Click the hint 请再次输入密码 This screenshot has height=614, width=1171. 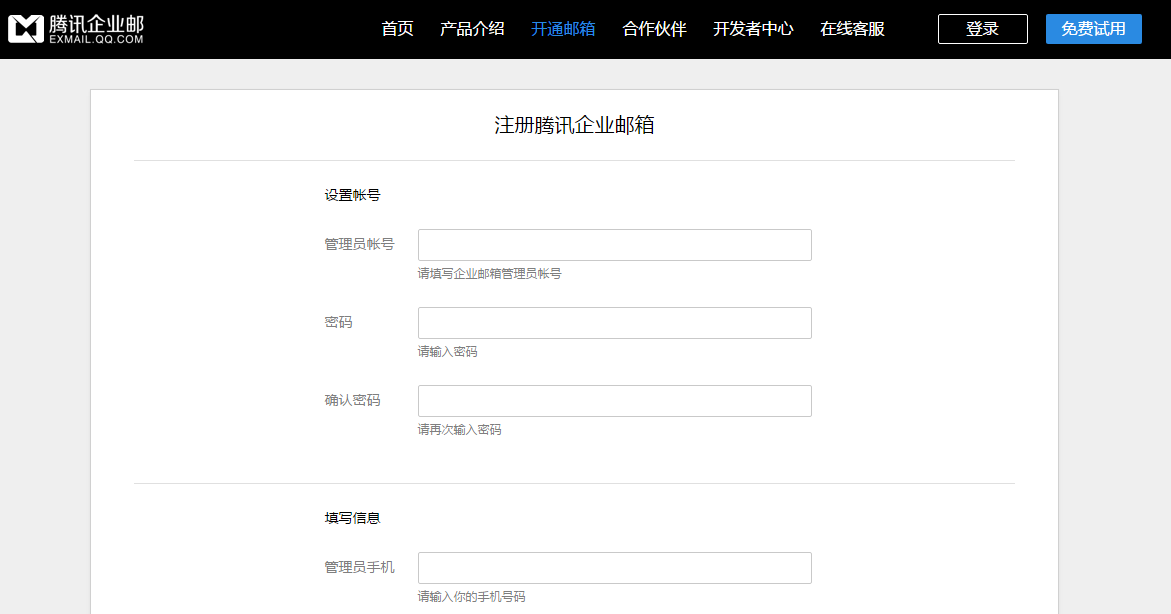(x=459, y=430)
